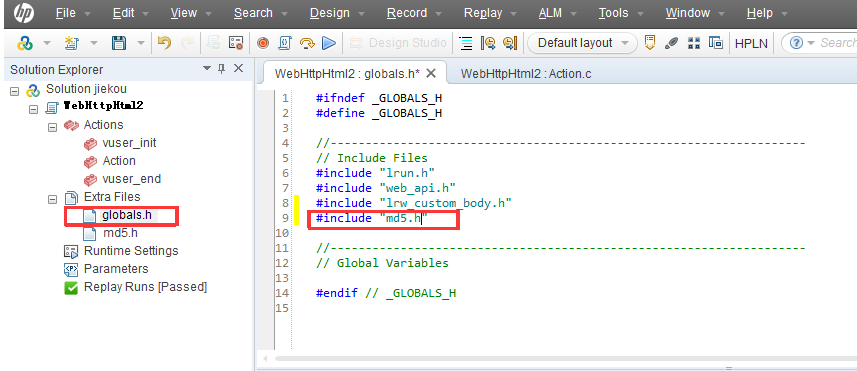Open the ALM menu

coord(550,13)
